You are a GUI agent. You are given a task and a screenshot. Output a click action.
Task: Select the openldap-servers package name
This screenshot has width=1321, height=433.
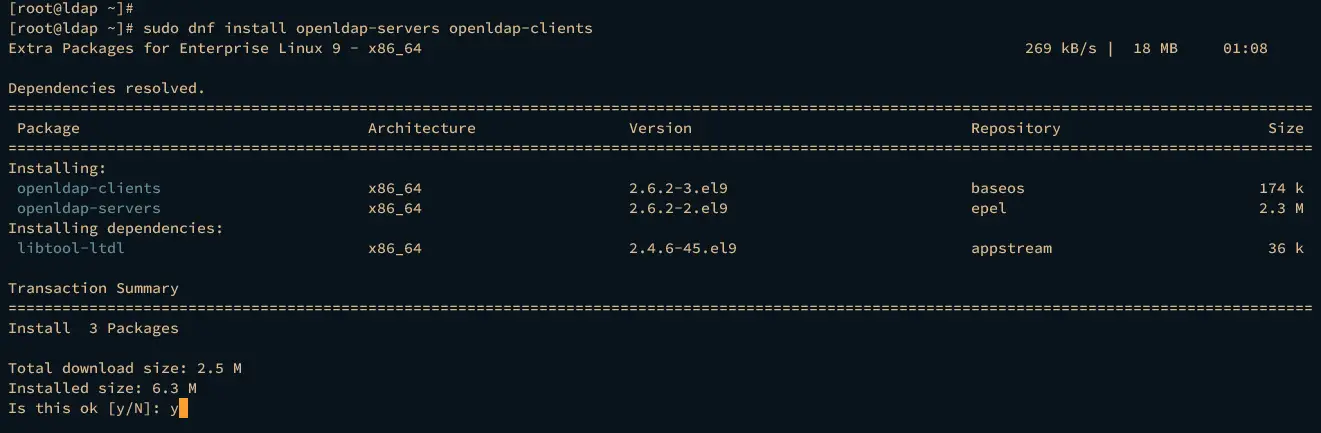89,208
